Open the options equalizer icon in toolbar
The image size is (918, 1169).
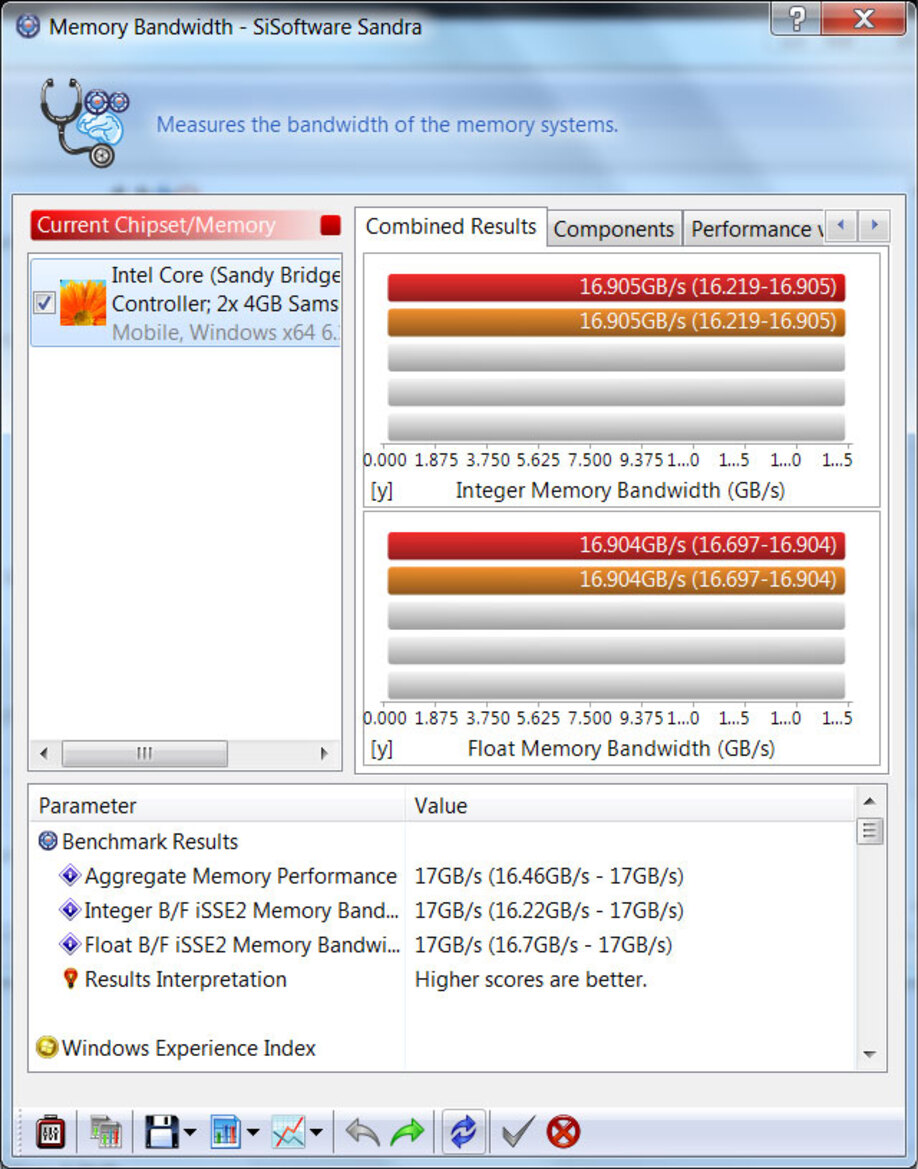pyautogui.click(x=51, y=1132)
